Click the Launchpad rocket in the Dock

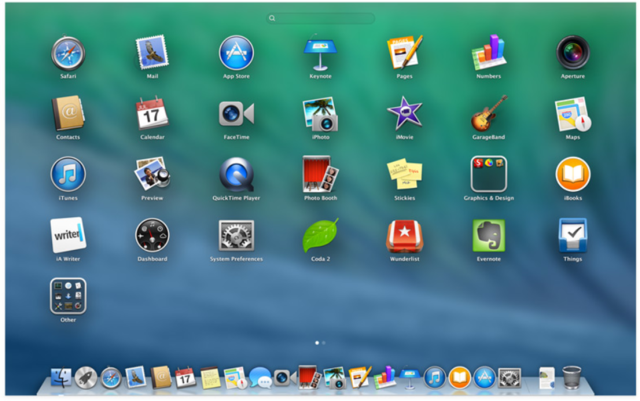coord(86,378)
